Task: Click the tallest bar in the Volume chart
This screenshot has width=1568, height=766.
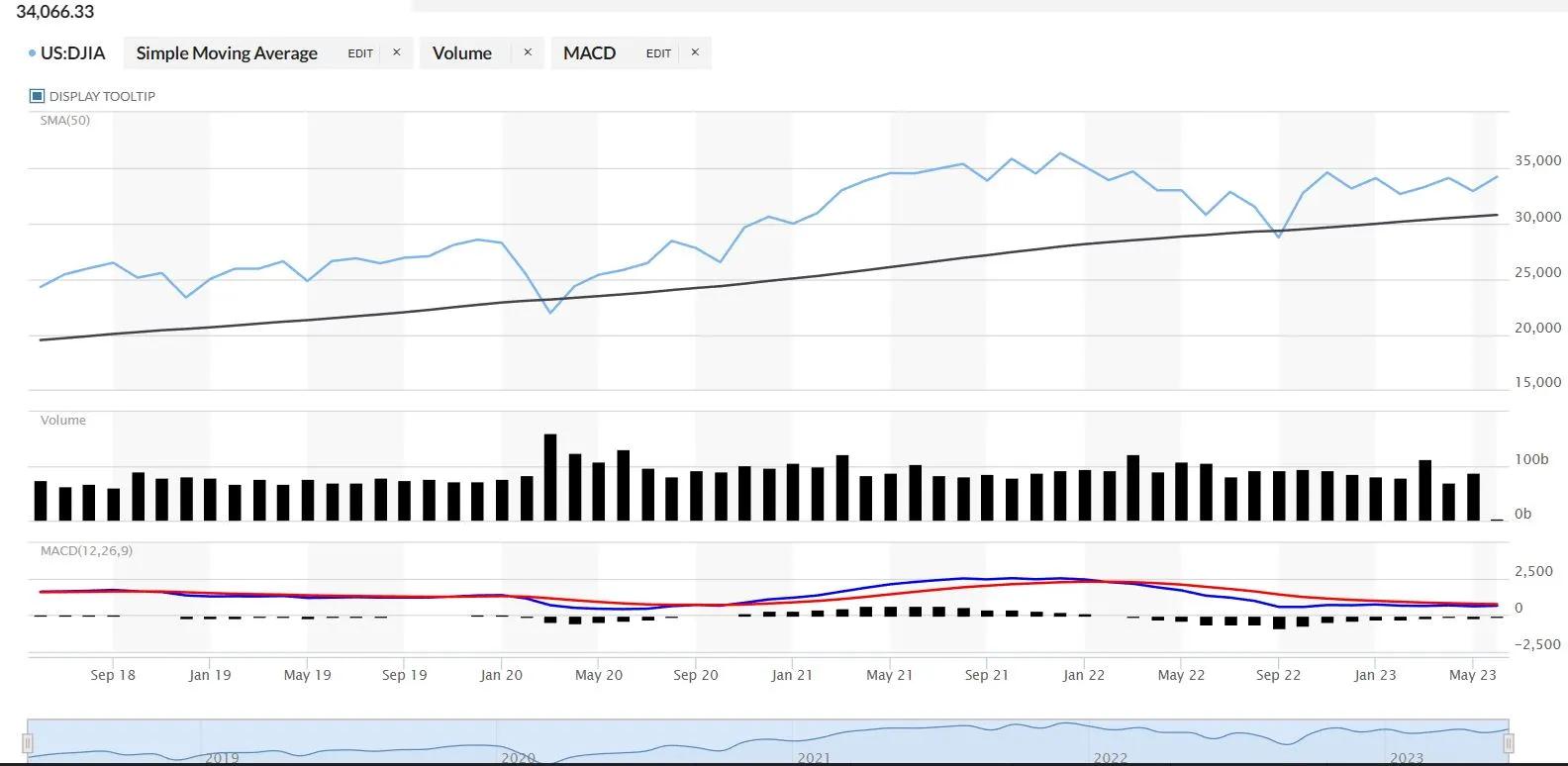Action: [x=550, y=477]
